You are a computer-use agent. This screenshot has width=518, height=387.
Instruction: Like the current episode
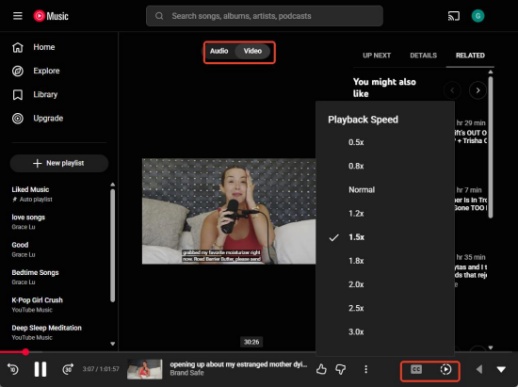tap(321, 369)
